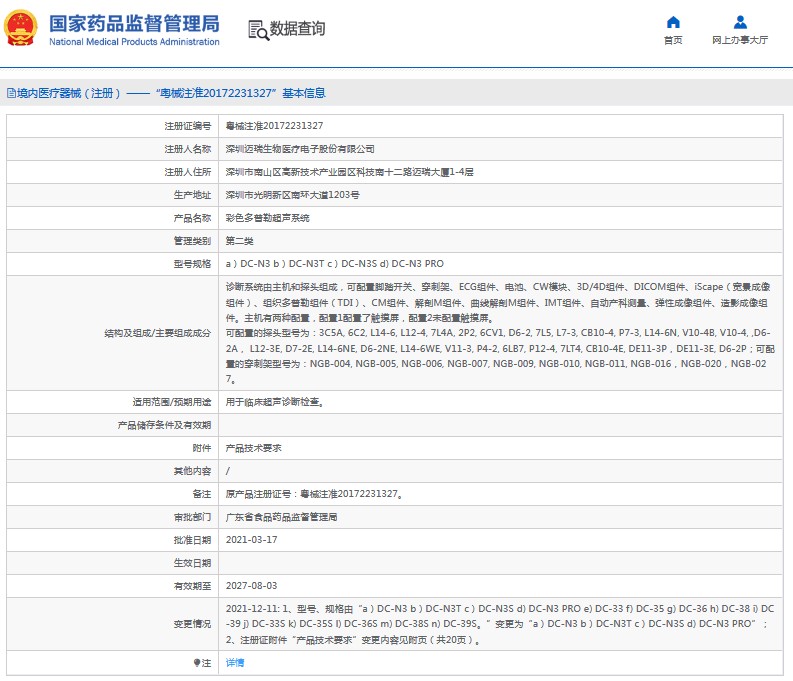
Task: Click the change record starting 2021-12-11
Action: (x=500, y=624)
